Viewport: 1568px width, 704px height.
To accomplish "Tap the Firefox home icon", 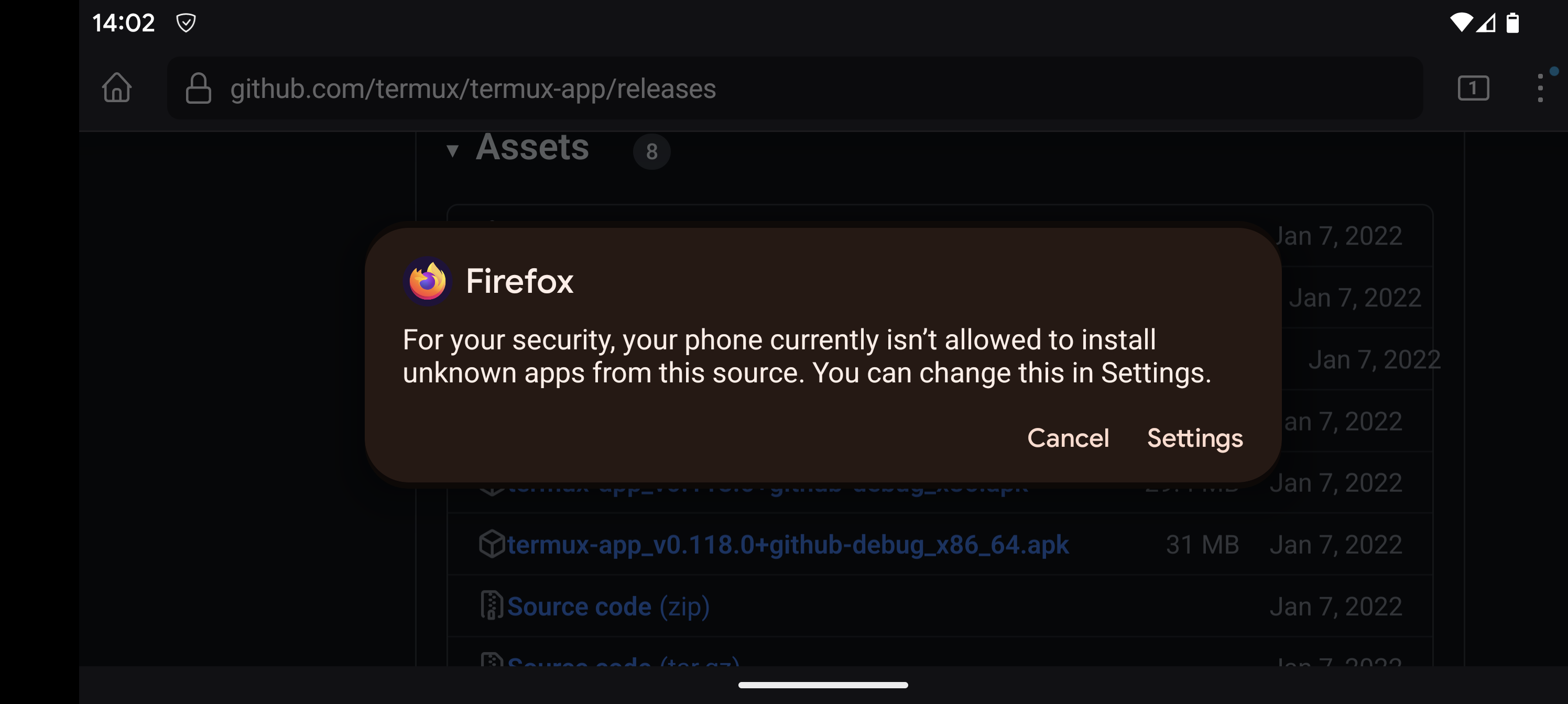I will click(116, 87).
